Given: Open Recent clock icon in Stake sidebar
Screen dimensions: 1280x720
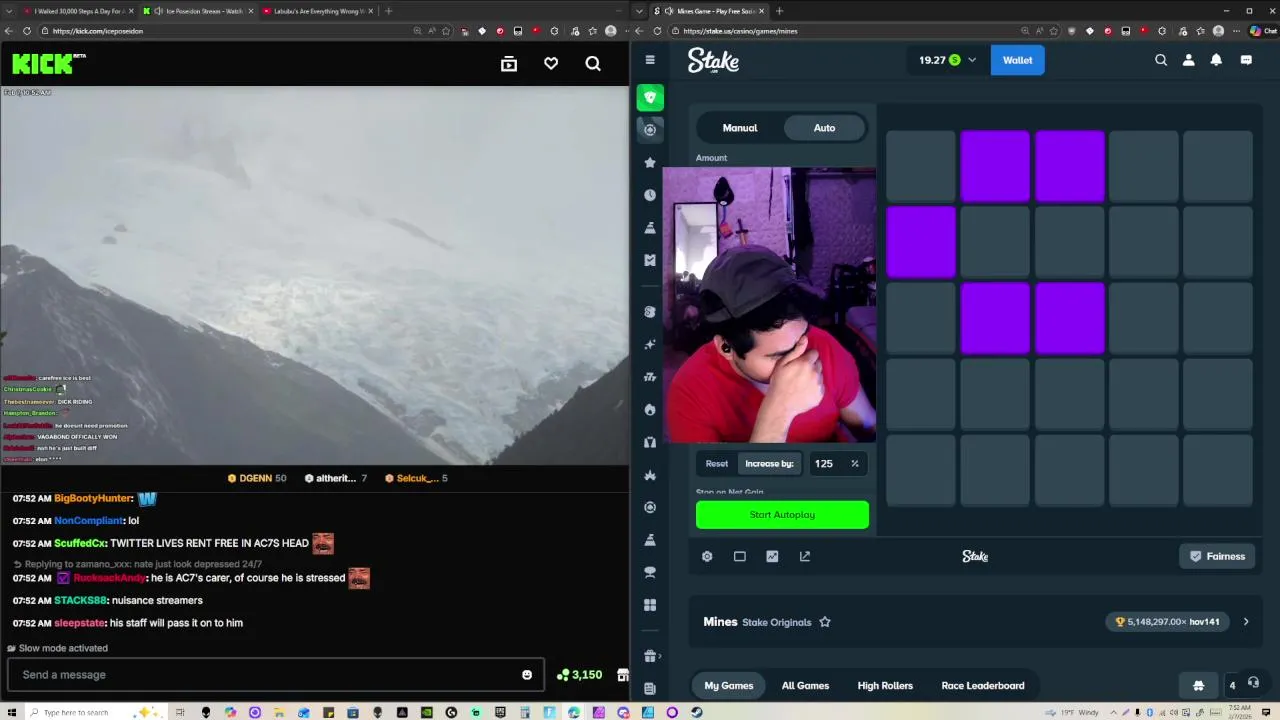Looking at the screenshot, I should click(x=650, y=195).
